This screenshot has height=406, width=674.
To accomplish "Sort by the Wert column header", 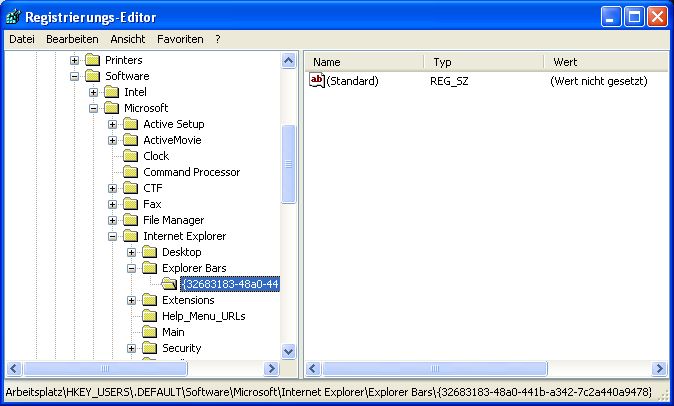I will point(607,62).
